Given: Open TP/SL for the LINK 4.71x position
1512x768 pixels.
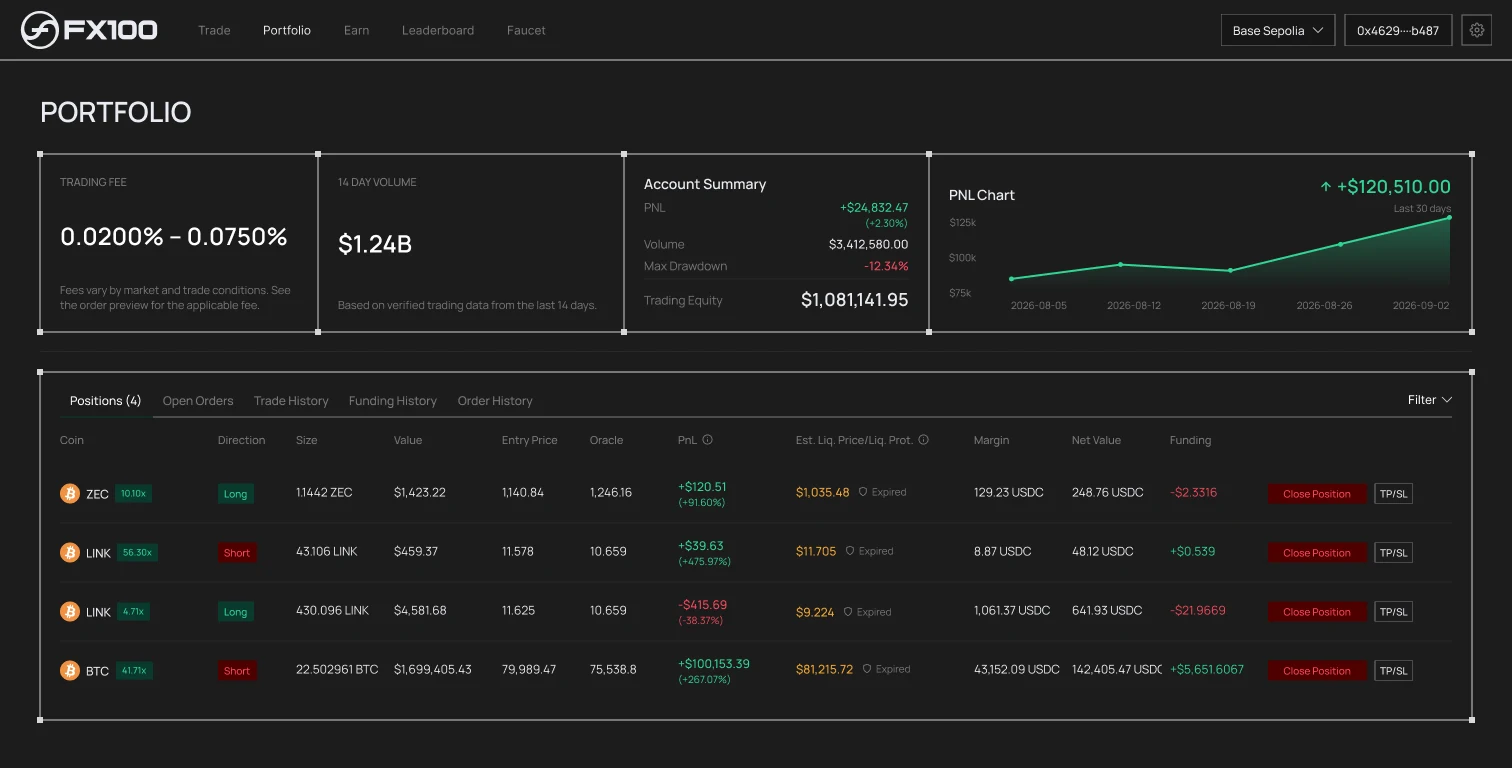Looking at the screenshot, I should click(1393, 612).
